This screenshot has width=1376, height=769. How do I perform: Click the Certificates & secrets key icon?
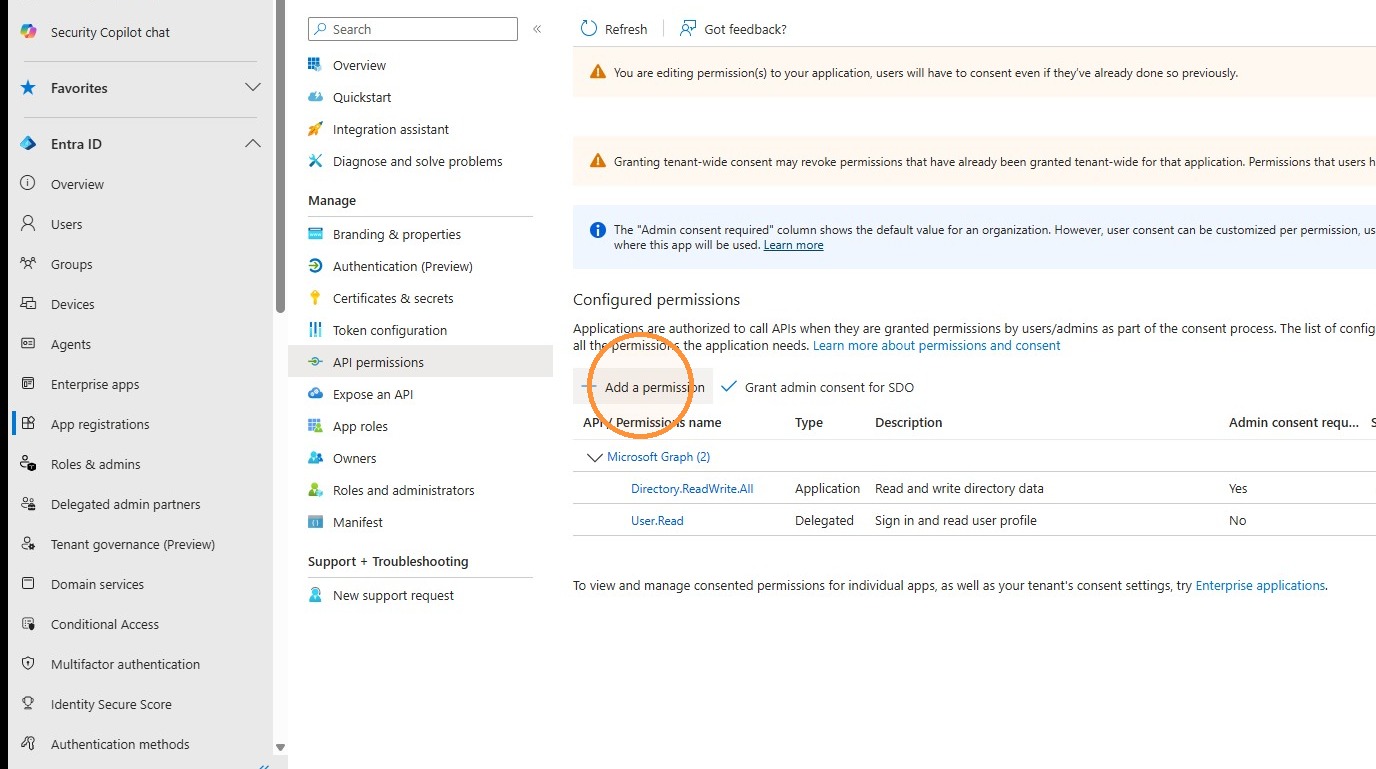[316, 298]
